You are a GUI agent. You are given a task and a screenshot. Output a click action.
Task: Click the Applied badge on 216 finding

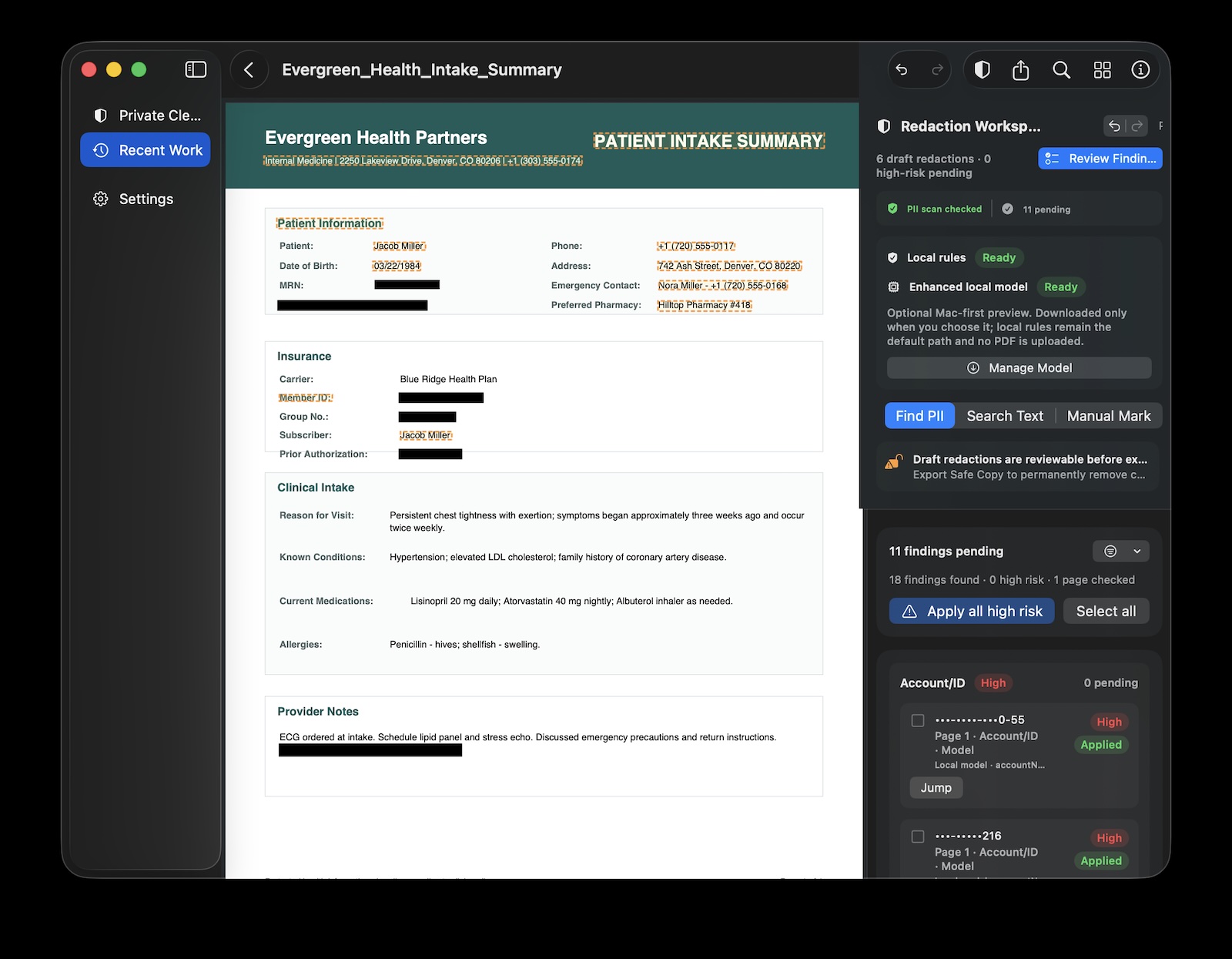click(1100, 861)
